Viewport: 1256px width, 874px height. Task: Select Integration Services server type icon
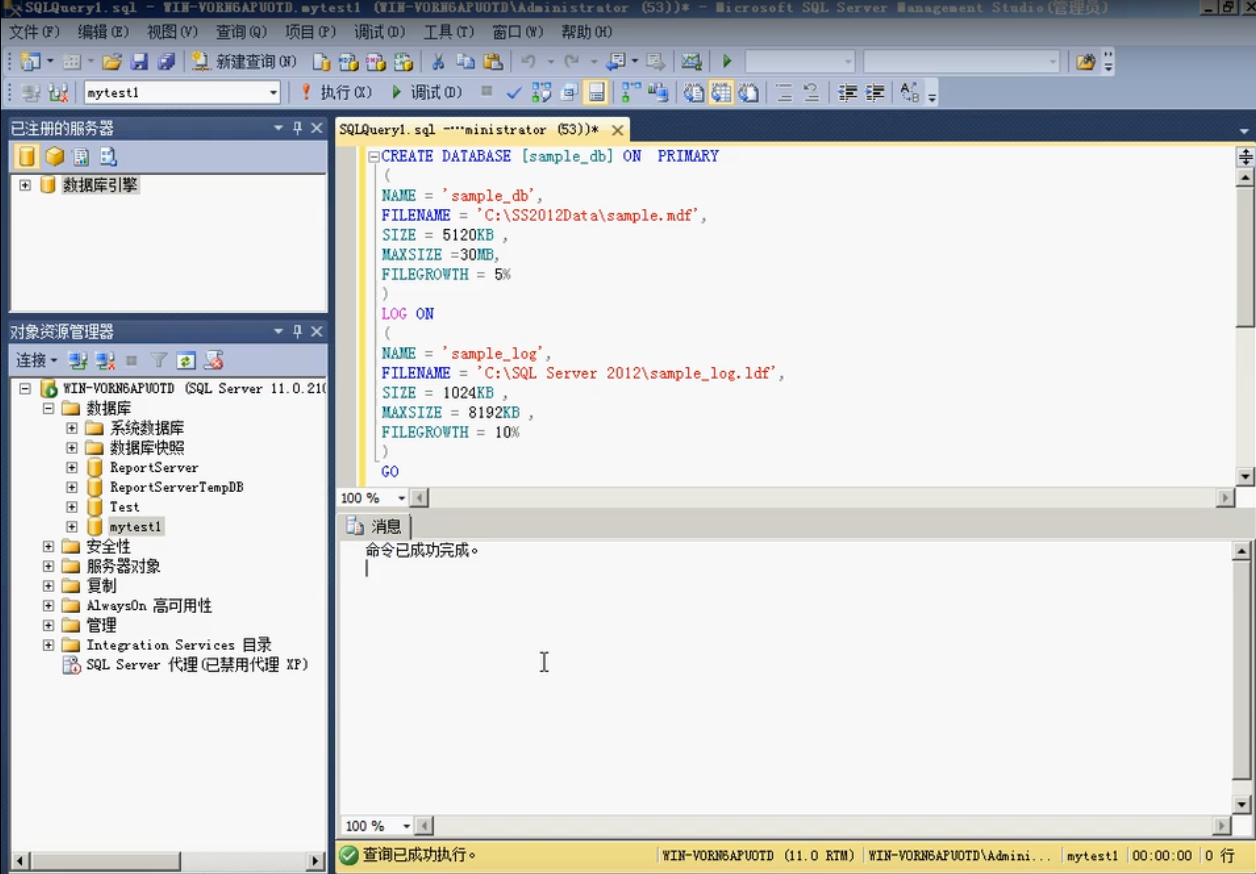coord(108,157)
